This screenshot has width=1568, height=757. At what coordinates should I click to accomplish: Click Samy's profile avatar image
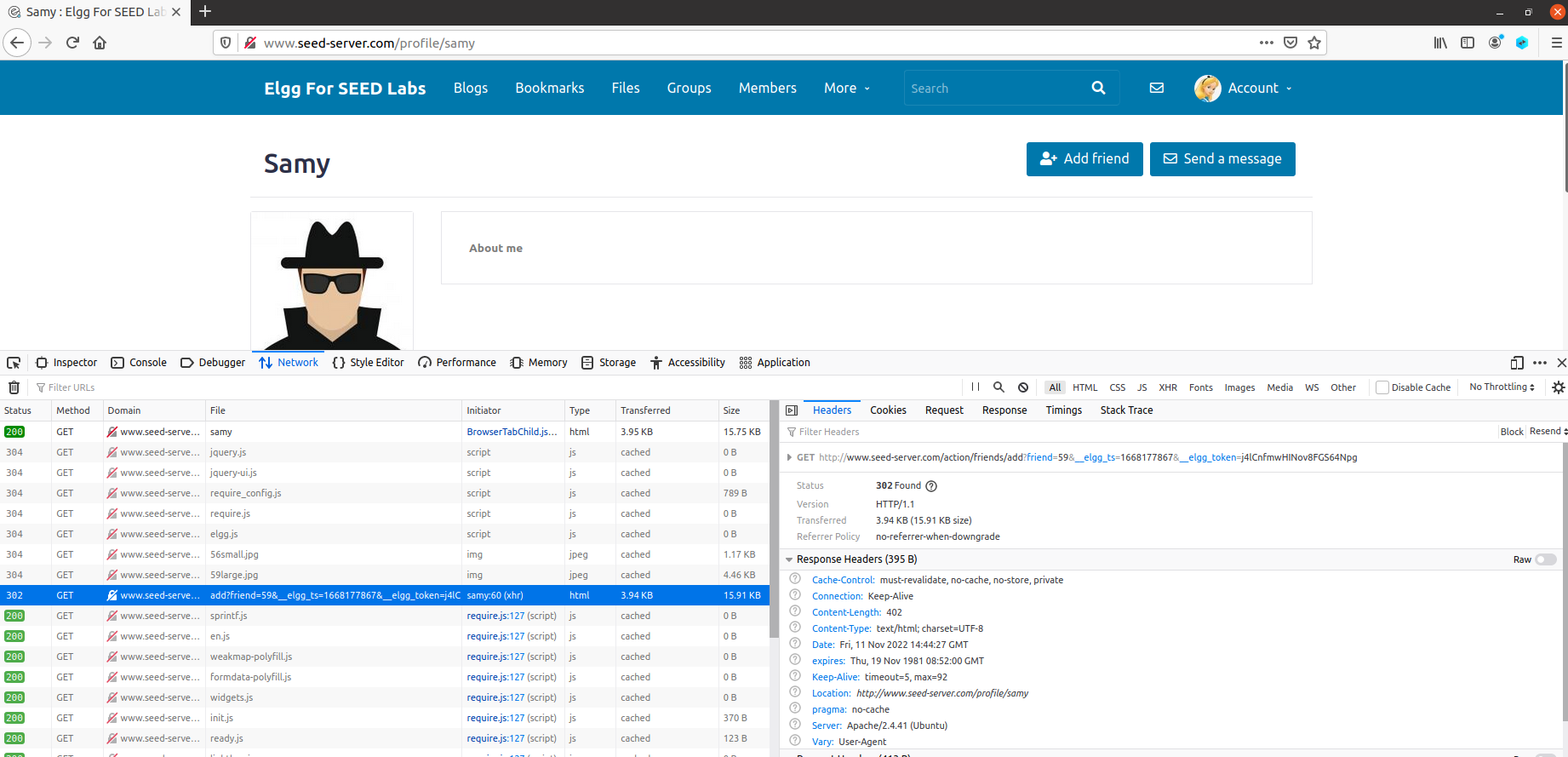332,281
